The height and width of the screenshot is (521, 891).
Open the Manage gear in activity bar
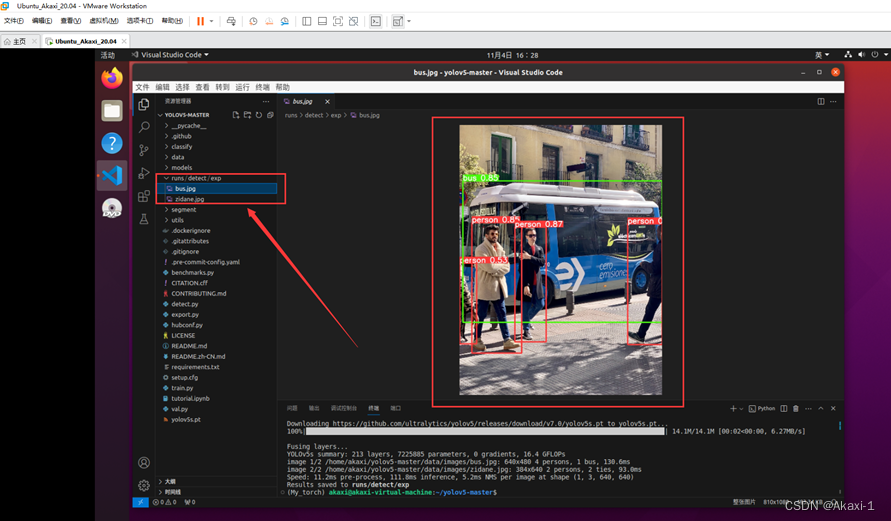click(x=144, y=486)
